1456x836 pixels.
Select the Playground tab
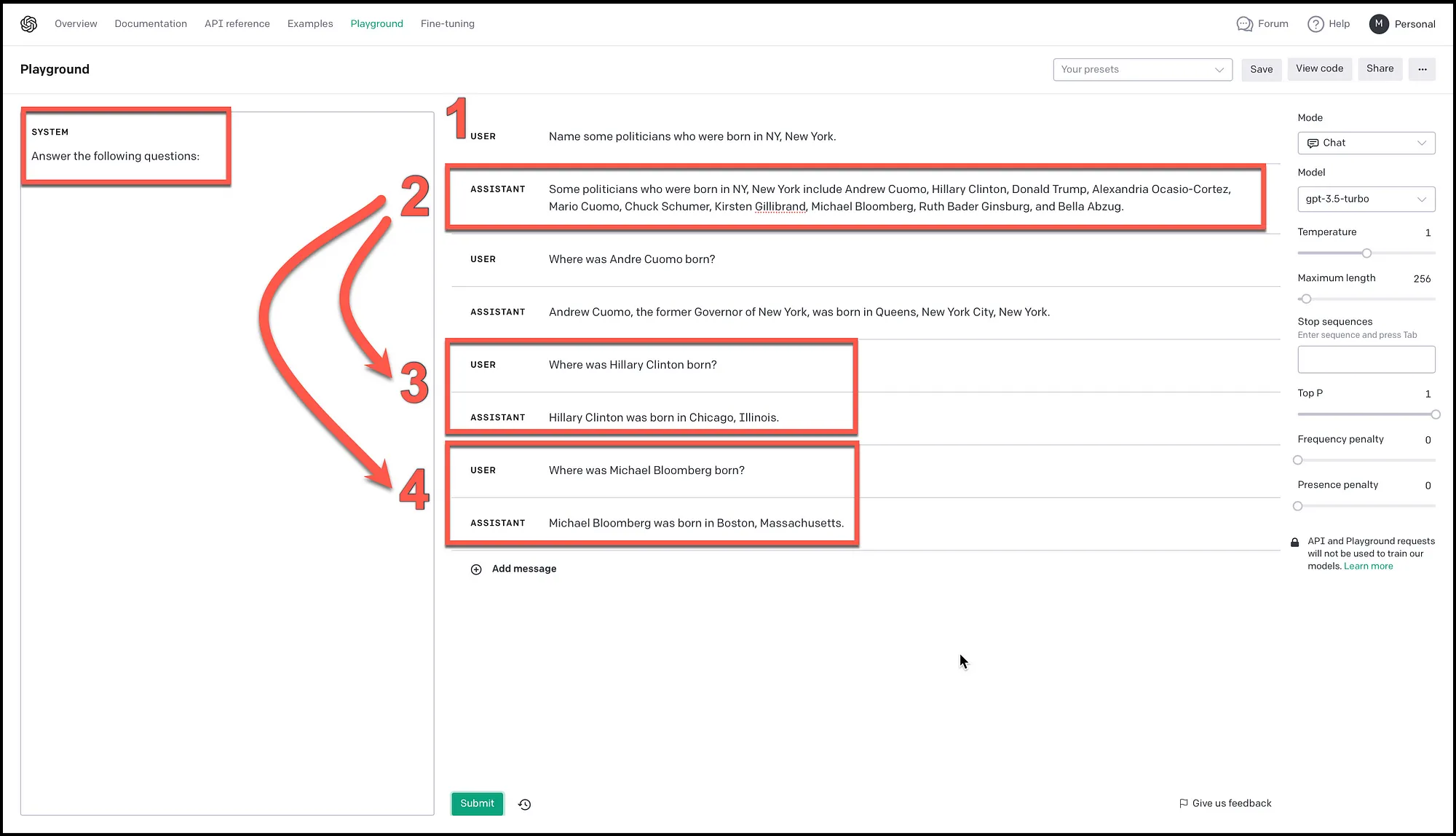[x=376, y=24]
